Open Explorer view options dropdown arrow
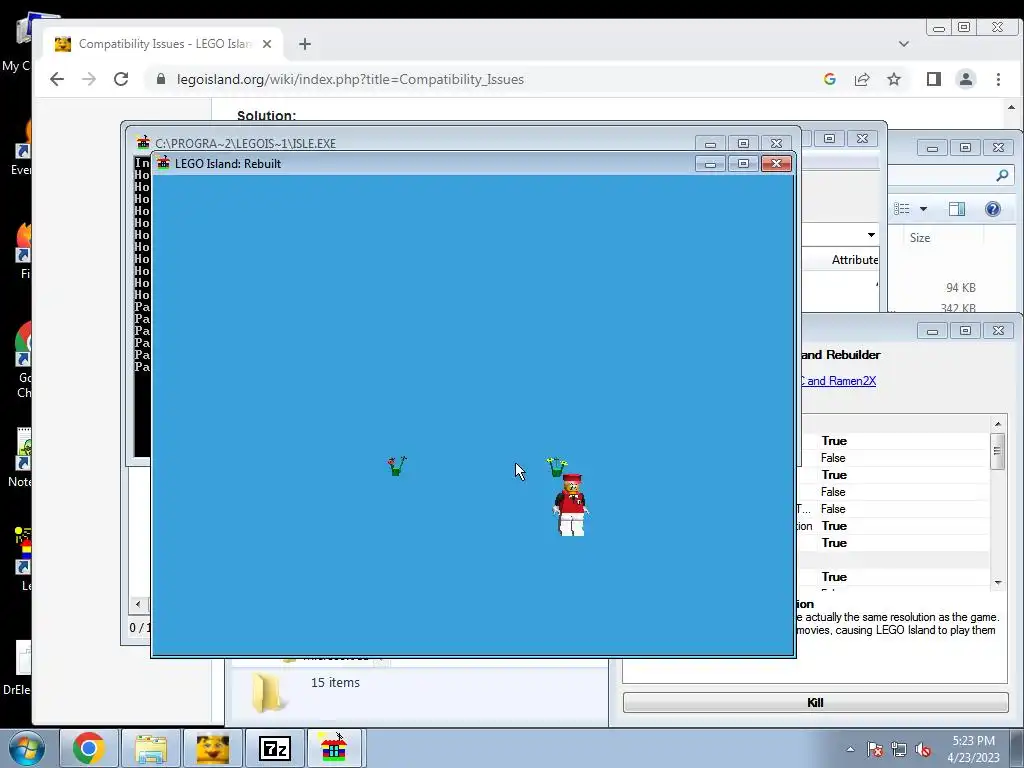The width and height of the screenshot is (1024, 768). point(923,209)
